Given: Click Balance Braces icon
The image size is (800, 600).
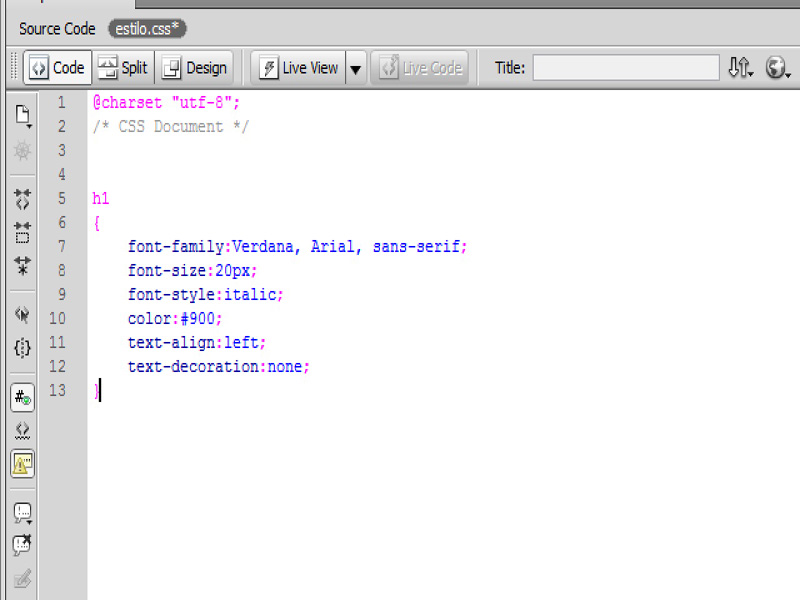Looking at the screenshot, I should pos(22,348).
